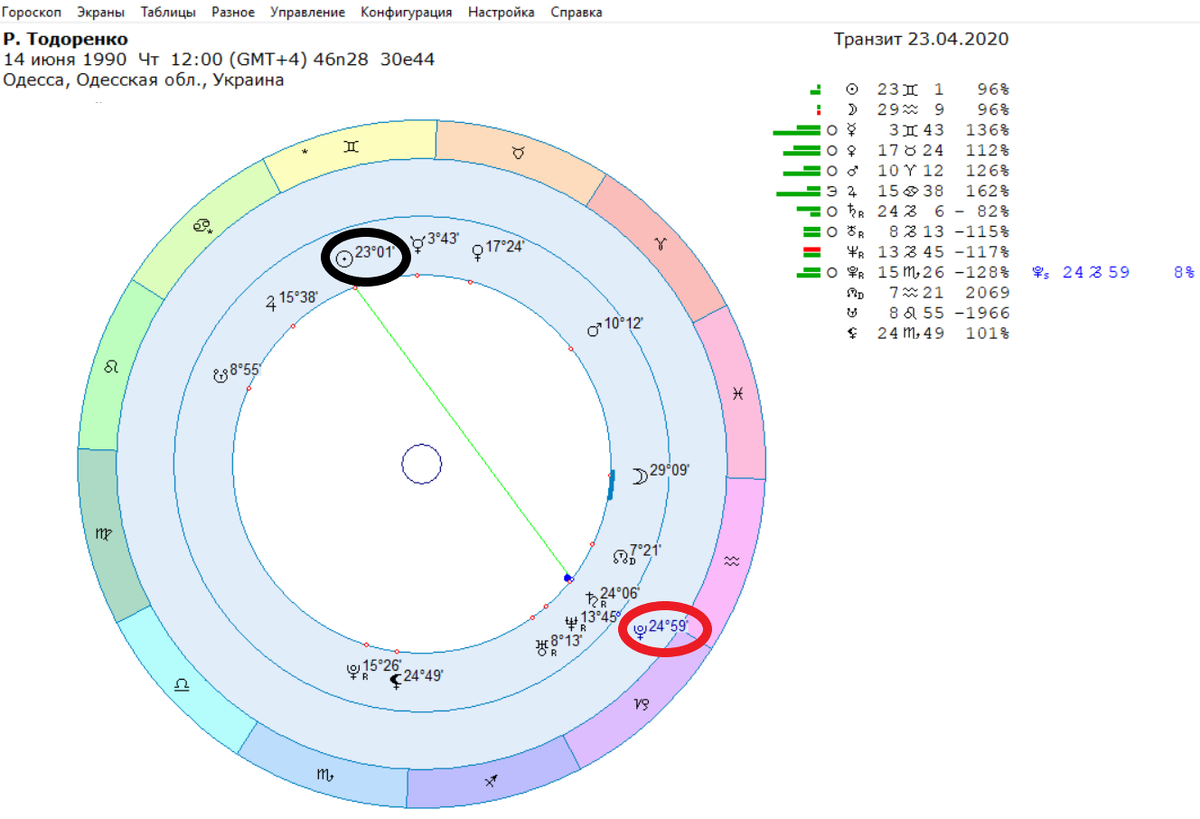Viewport: 1200px width, 819px height.
Task: Select the Capricorn sign on the zodiac ring
Action: [642, 703]
